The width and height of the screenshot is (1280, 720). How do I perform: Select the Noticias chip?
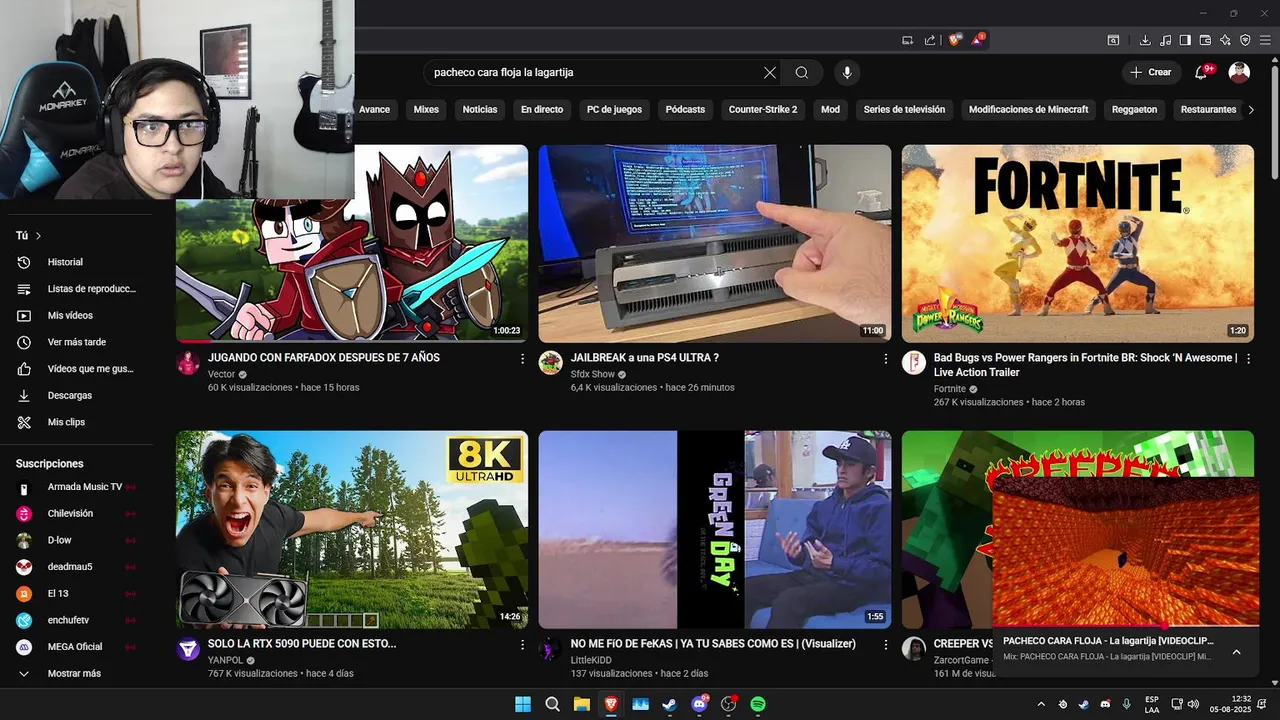tap(480, 110)
